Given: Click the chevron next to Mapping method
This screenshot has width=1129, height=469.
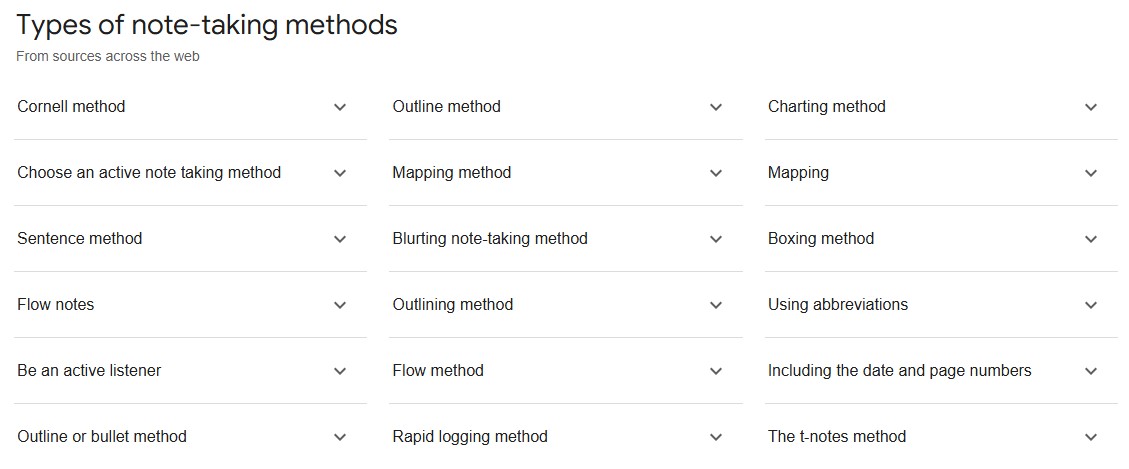Looking at the screenshot, I should [x=716, y=173].
